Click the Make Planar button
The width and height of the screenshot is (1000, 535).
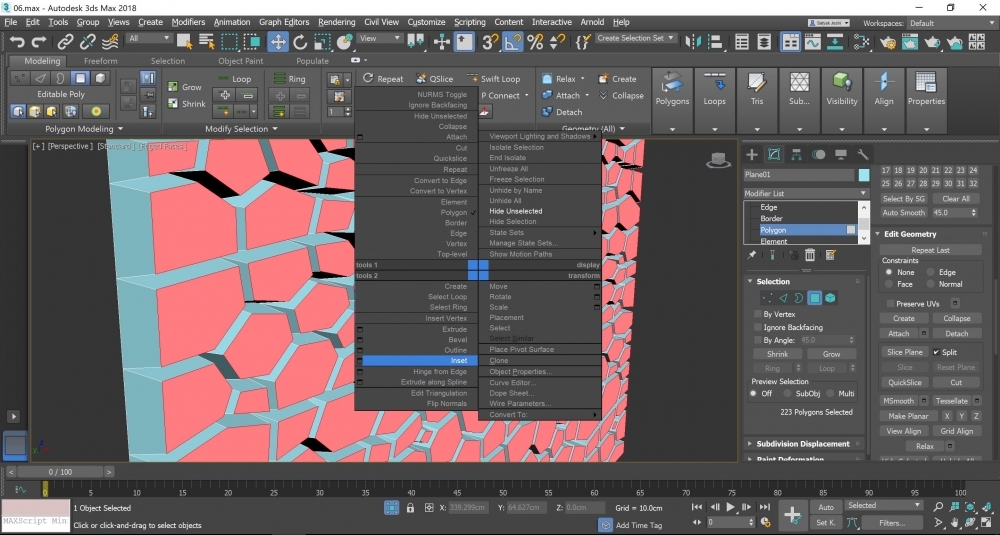point(909,416)
